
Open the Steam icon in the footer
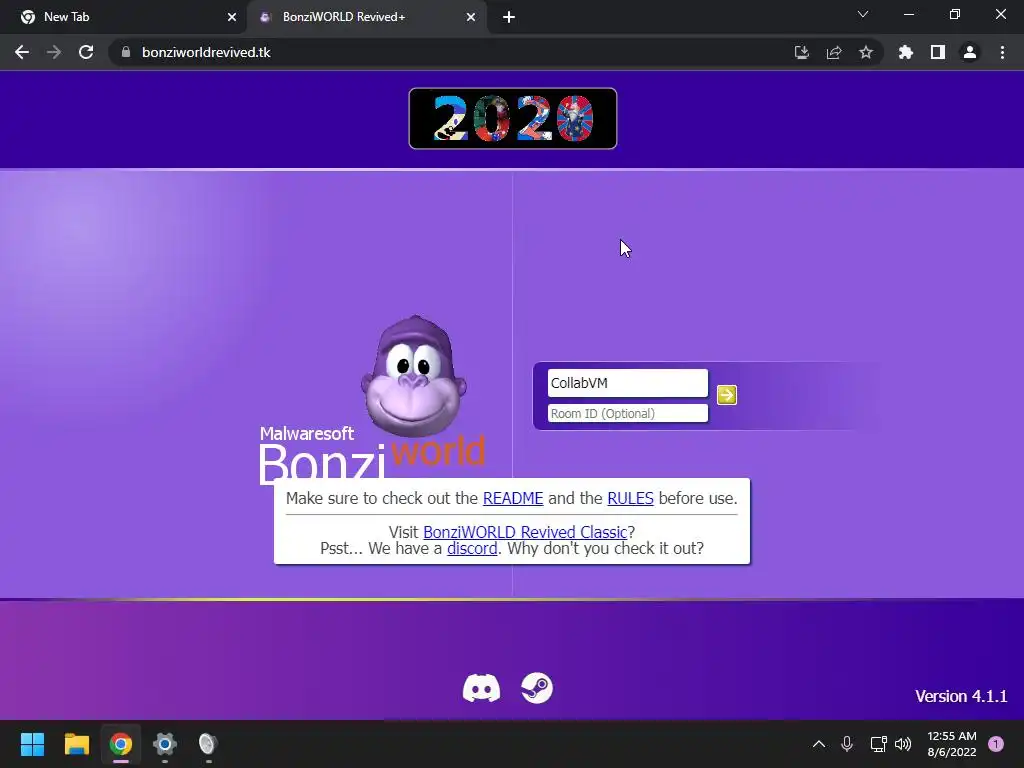tap(537, 688)
